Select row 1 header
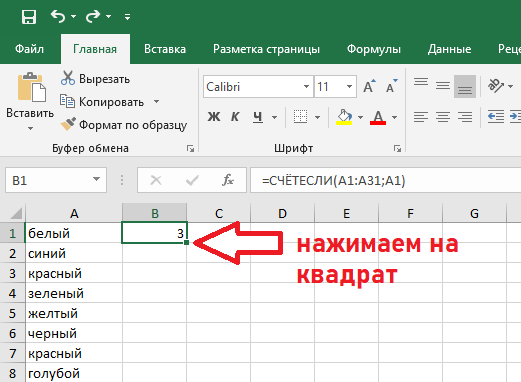Viewport: 521px width, 382px height. point(12,233)
